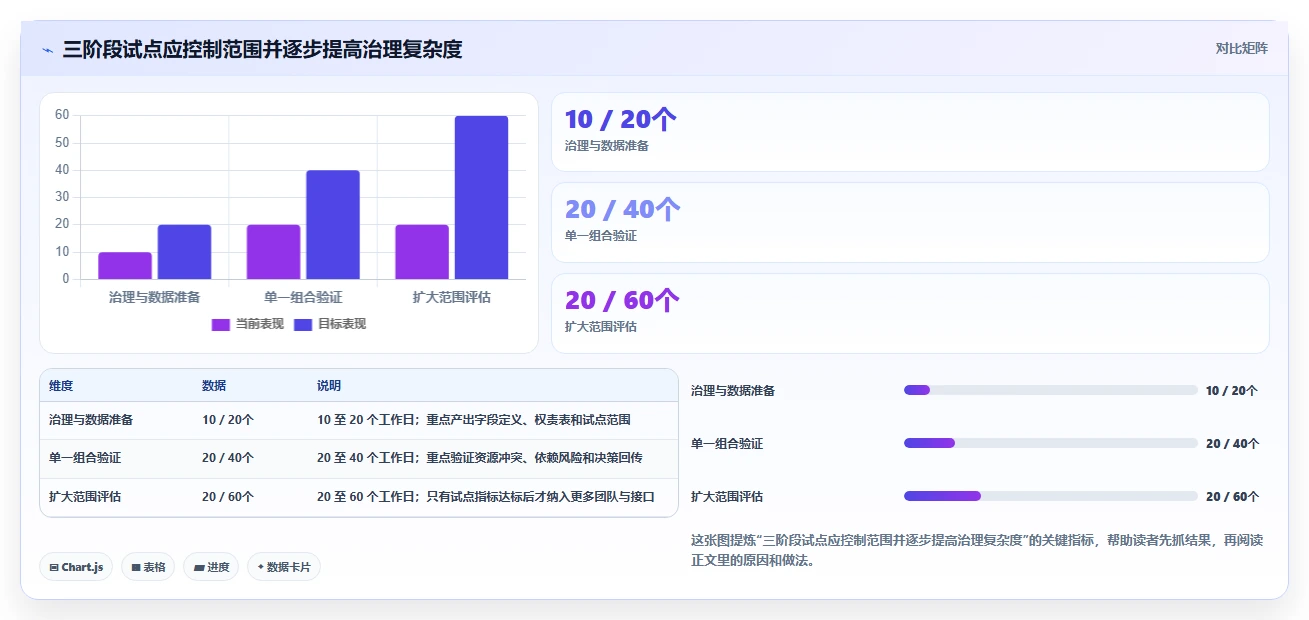Click 治理与数据准备 progress bar
The height and width of the screenshot is (620, 1309).
(1050, 390)
